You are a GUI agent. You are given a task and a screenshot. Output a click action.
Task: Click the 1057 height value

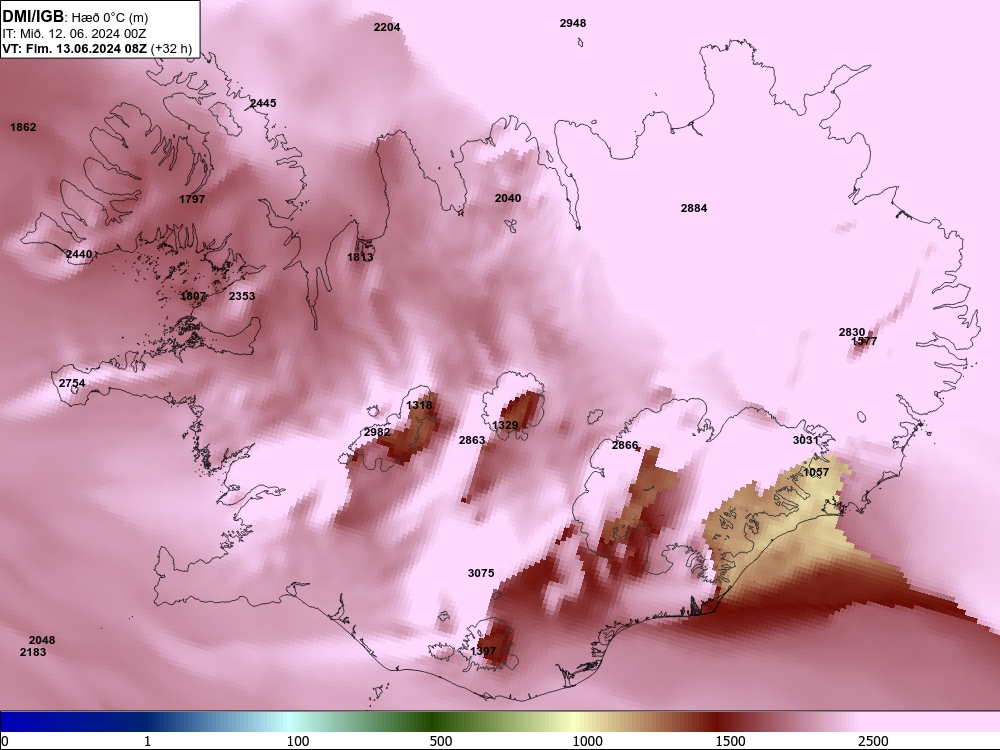click(816, 472)
